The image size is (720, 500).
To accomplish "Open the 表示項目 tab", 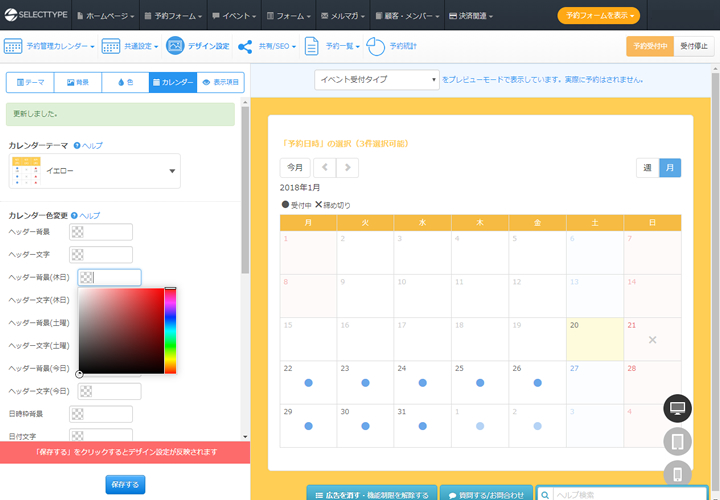I will [220, 83].
